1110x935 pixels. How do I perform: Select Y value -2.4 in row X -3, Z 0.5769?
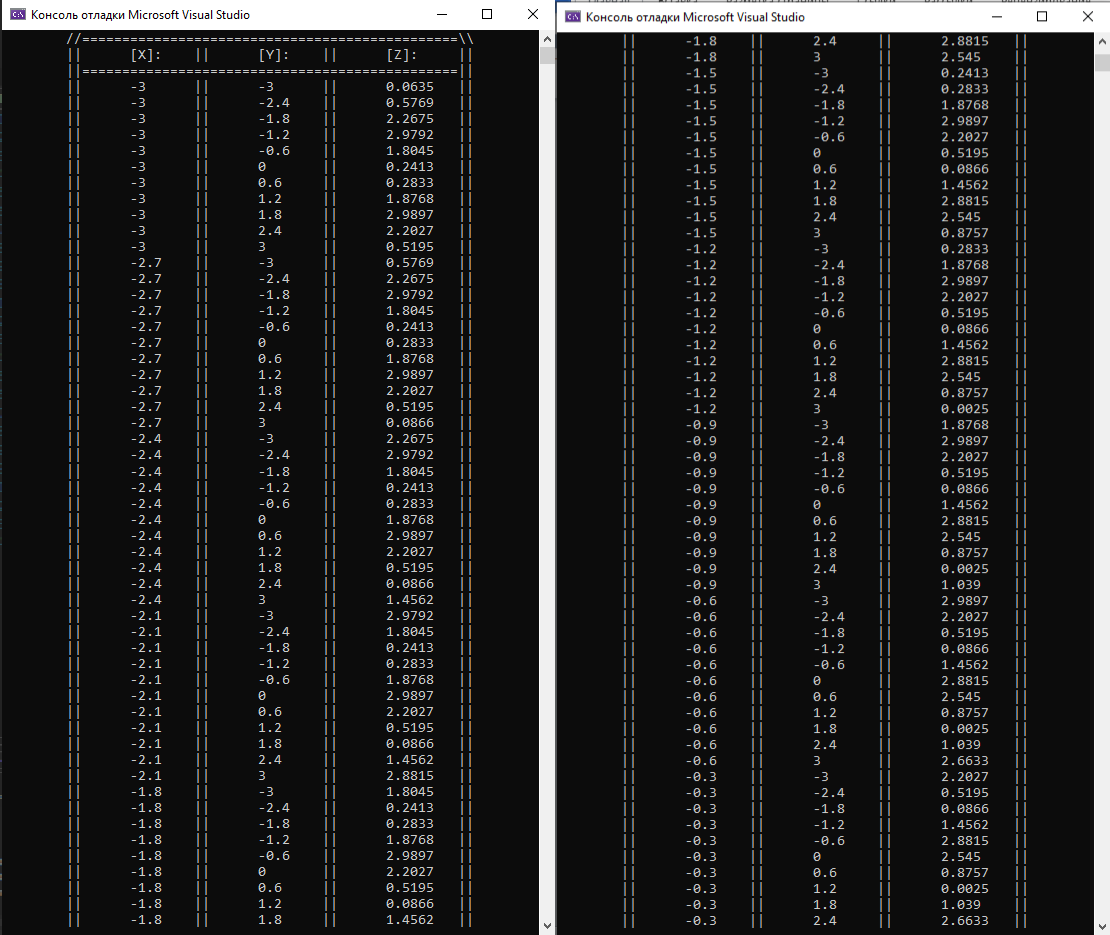point(273,103)
